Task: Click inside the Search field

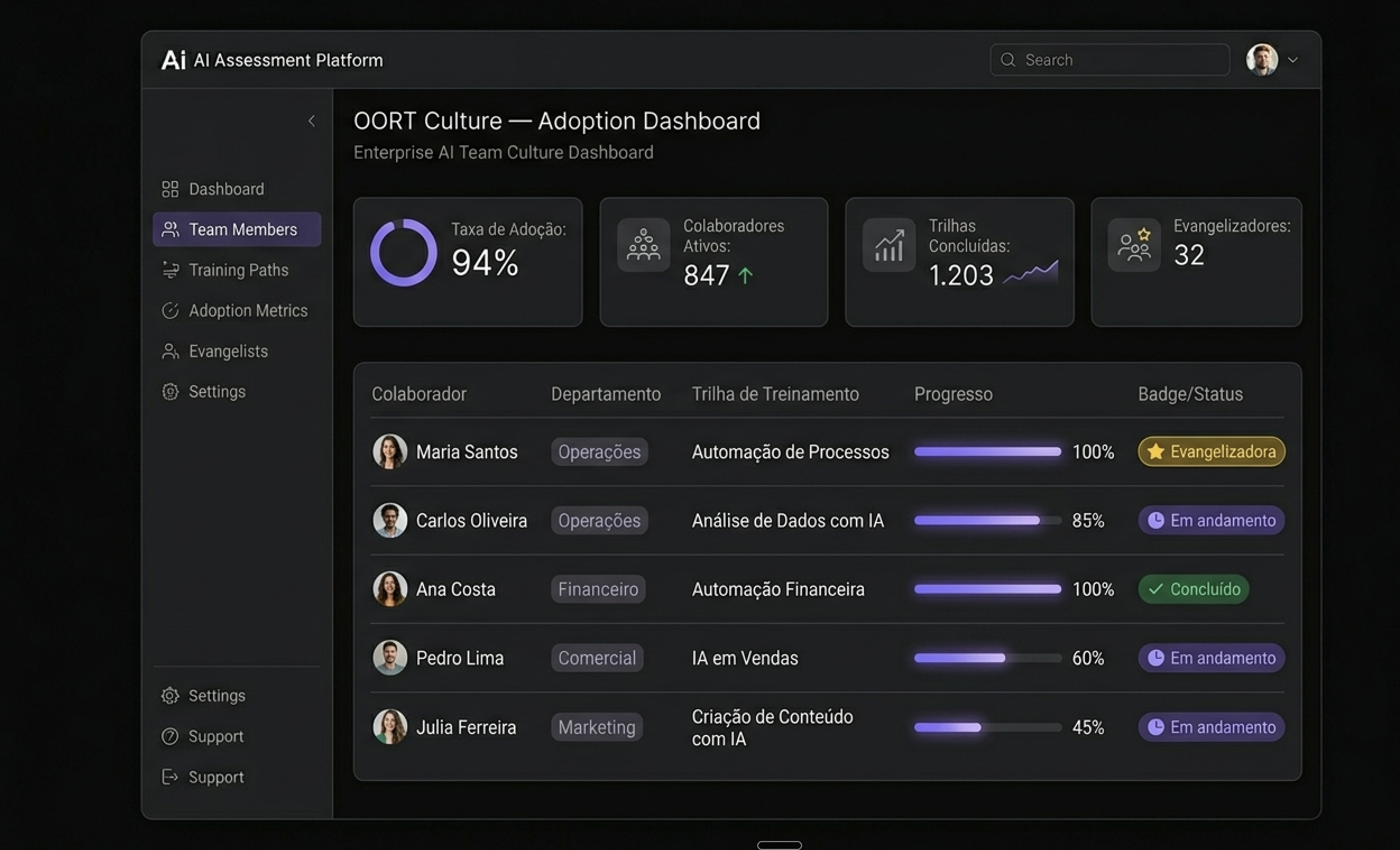Action: tap(1120, 60)
